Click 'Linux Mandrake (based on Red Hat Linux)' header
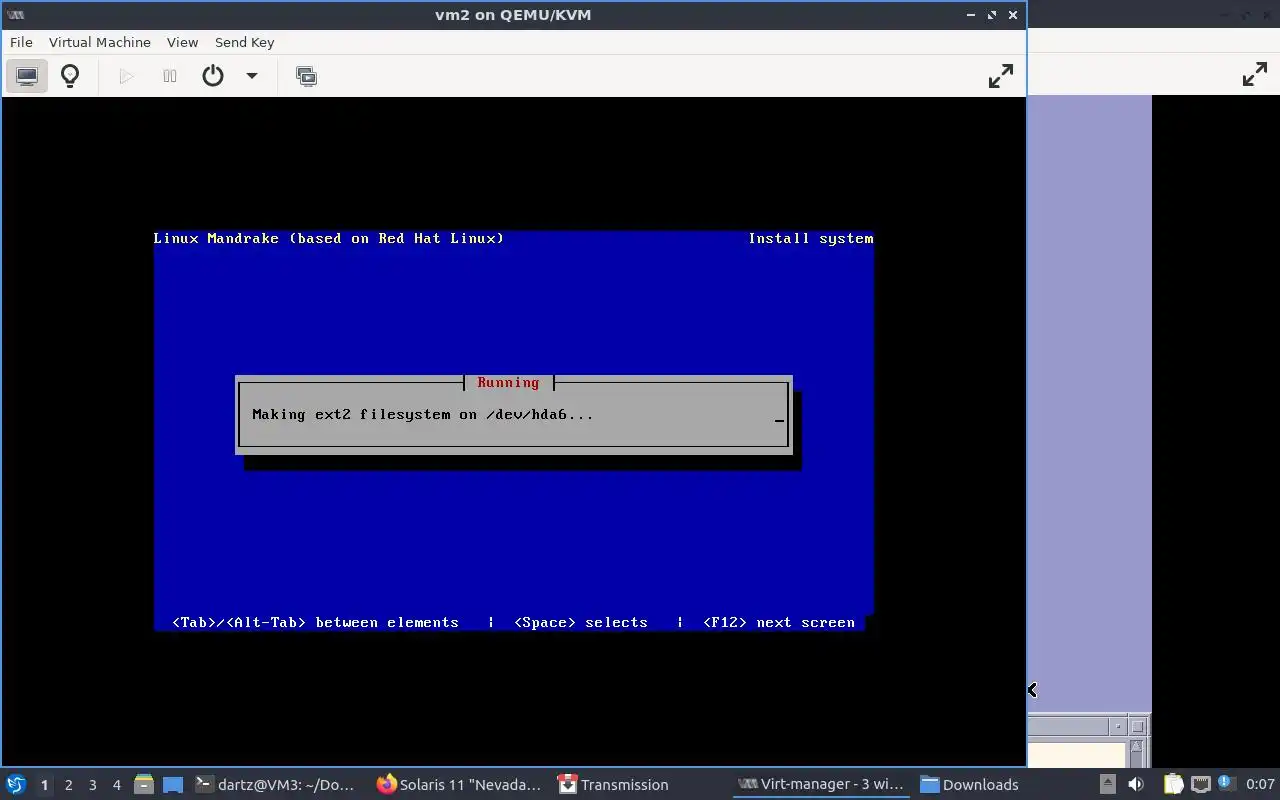 (x=329, y=238)
